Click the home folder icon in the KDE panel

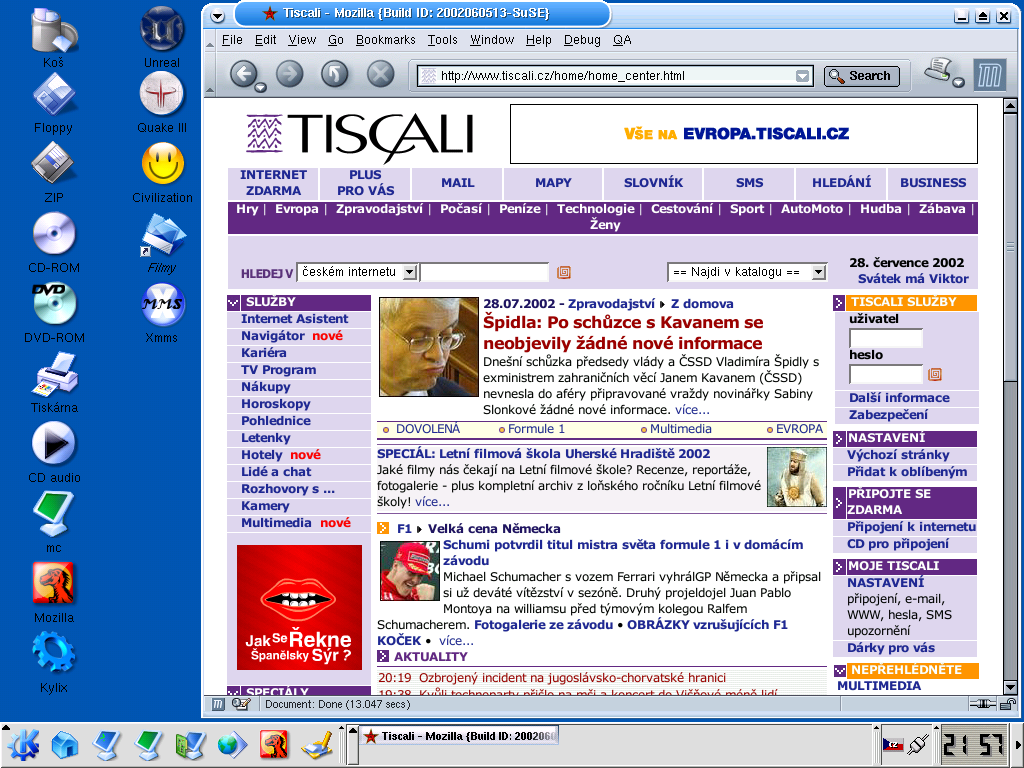pos(65,744)
